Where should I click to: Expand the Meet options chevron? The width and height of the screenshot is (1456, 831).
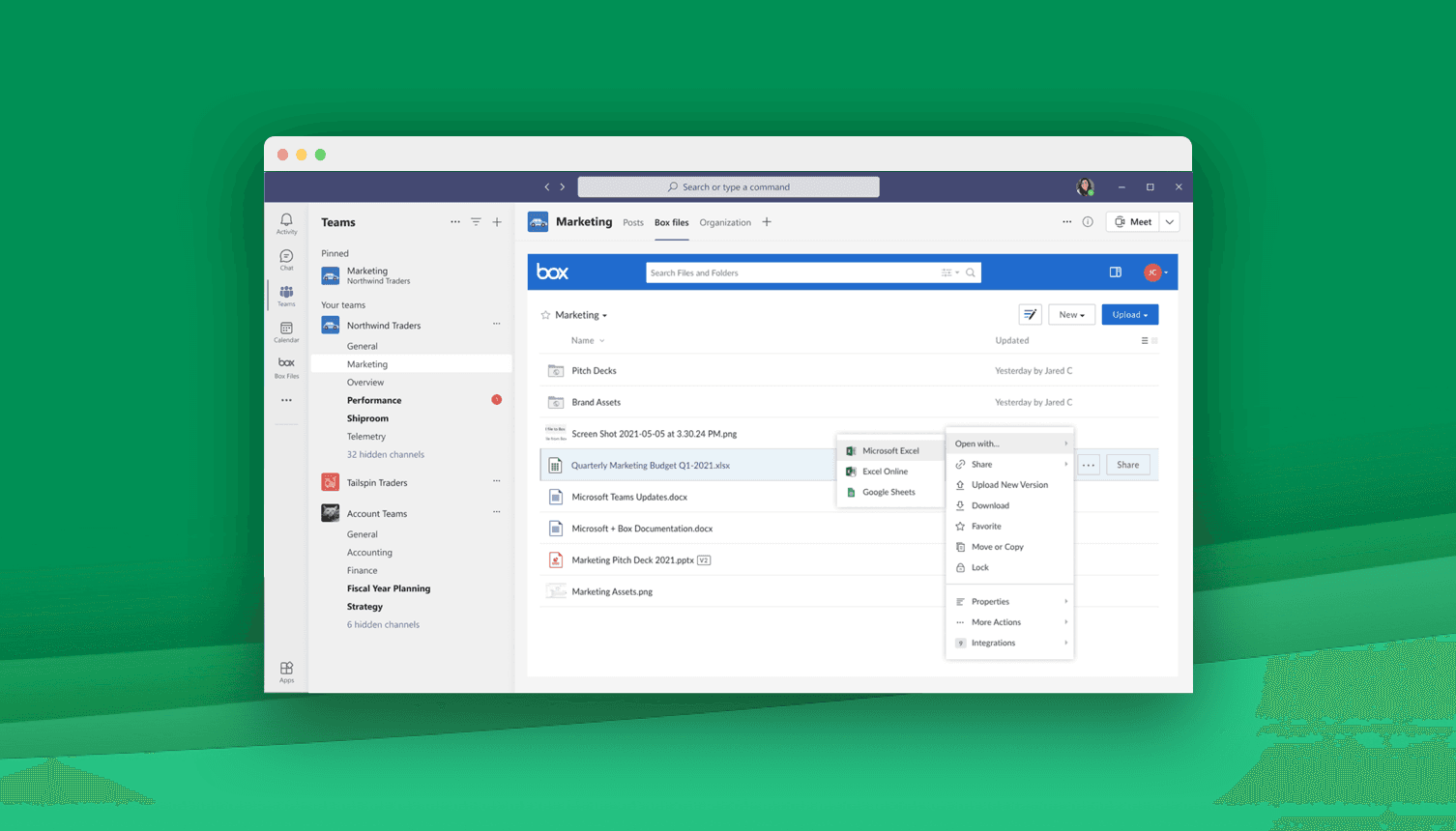click(1170, 222)
